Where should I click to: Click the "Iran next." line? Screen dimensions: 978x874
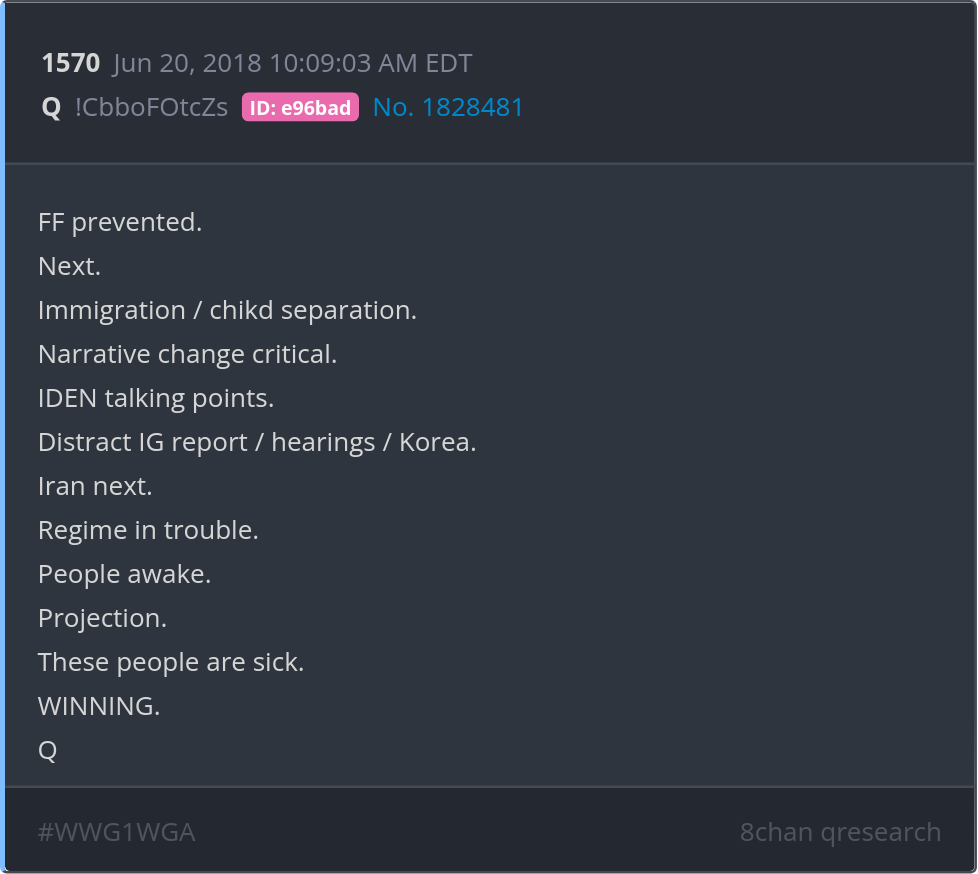[x=95, y=486]
